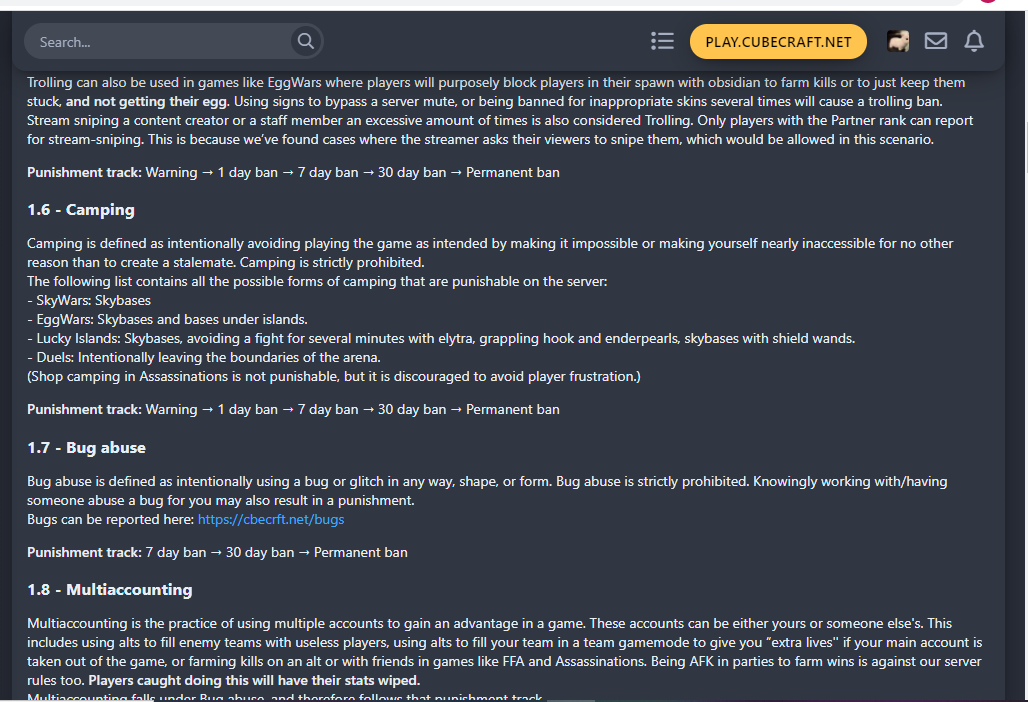
Task: Show alerts with the bell icon
Action: pyautogui.click(x=974, y=41)
